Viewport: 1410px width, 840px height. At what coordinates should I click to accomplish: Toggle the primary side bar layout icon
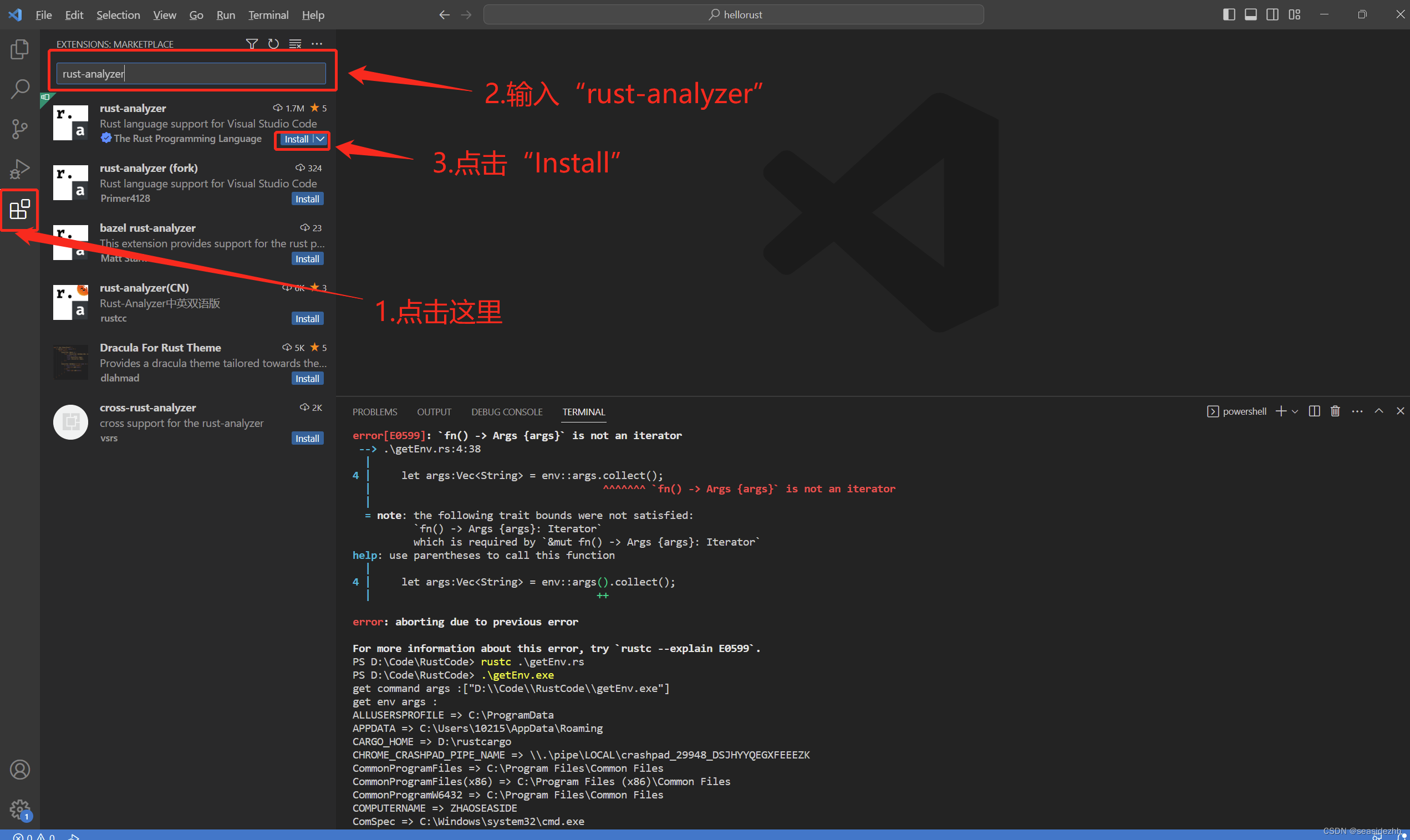tap(1229, 15)
